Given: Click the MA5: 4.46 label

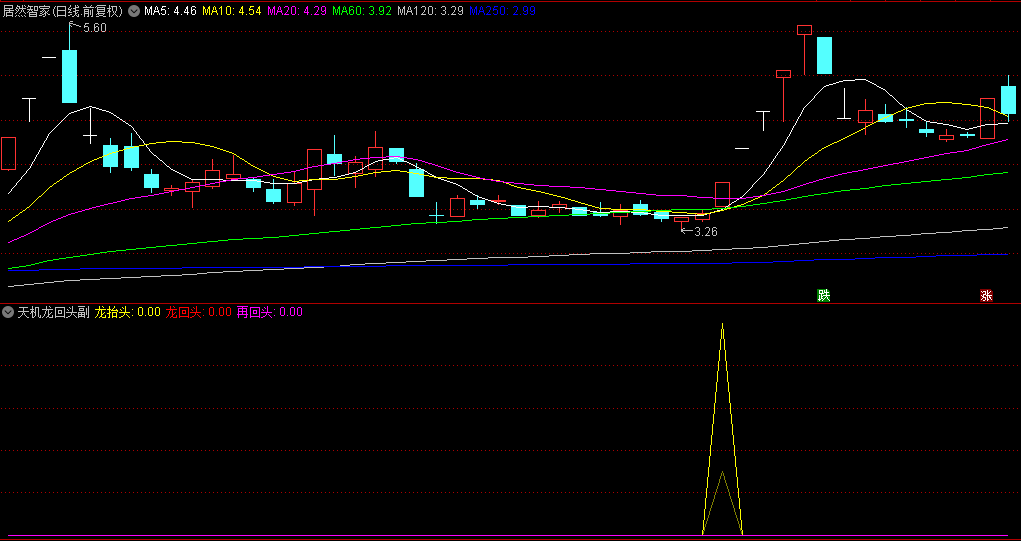Looking at the screenshot, I should (170, 10).
